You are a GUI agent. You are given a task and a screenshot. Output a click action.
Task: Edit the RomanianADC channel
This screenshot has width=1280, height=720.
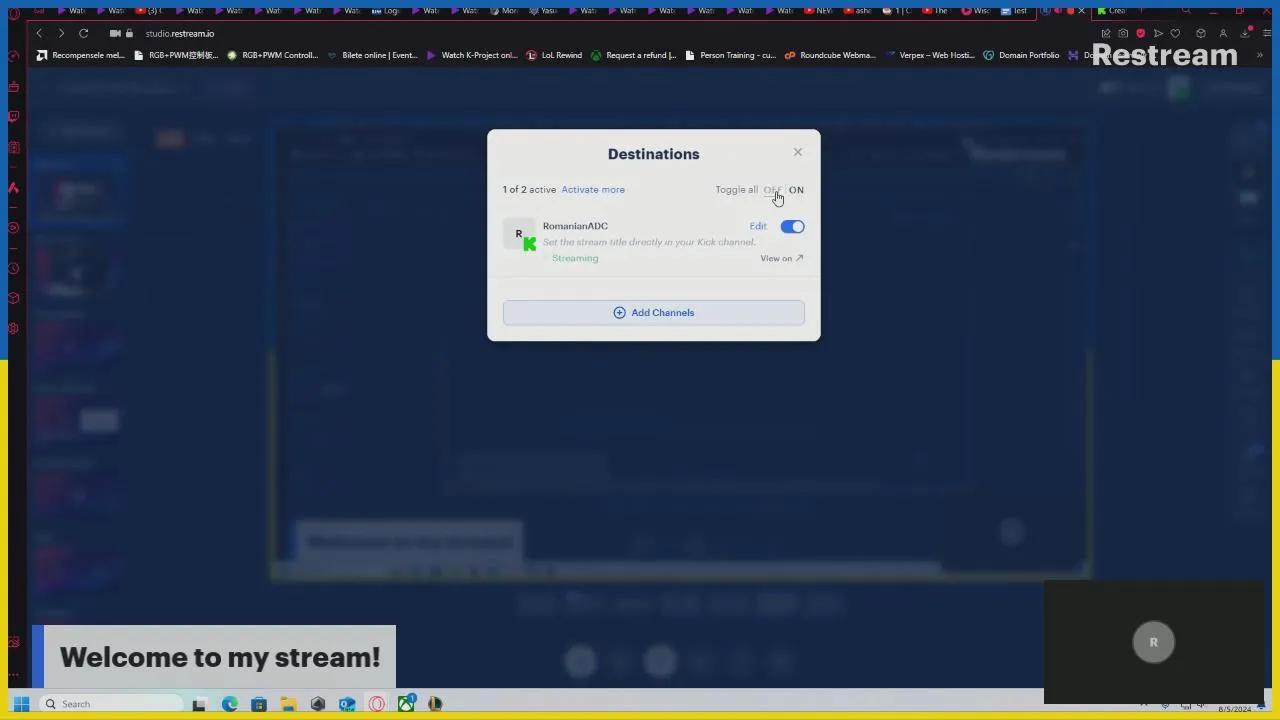pyautogui.click(x=758, y=227)
